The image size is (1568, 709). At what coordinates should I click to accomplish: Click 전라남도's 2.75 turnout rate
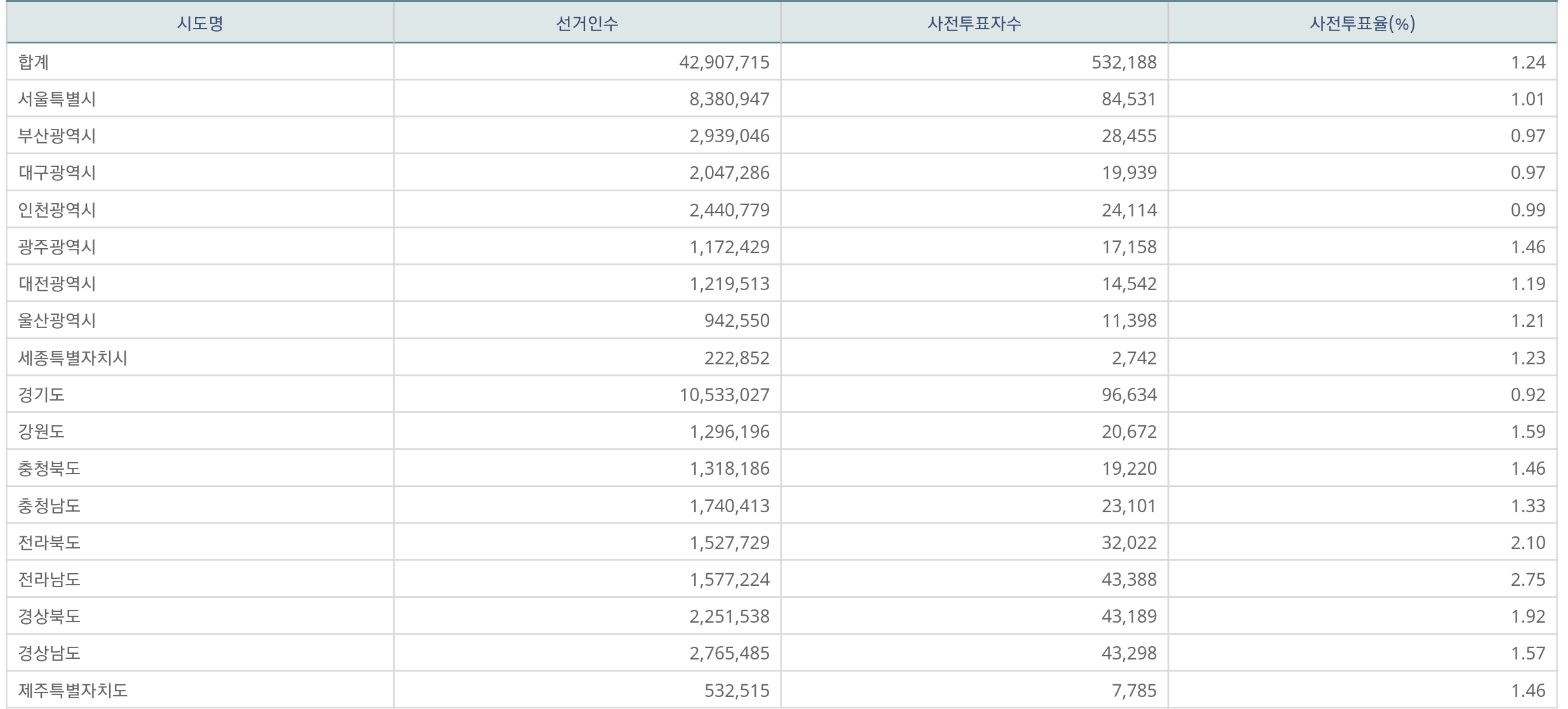tap(1527, 580)
